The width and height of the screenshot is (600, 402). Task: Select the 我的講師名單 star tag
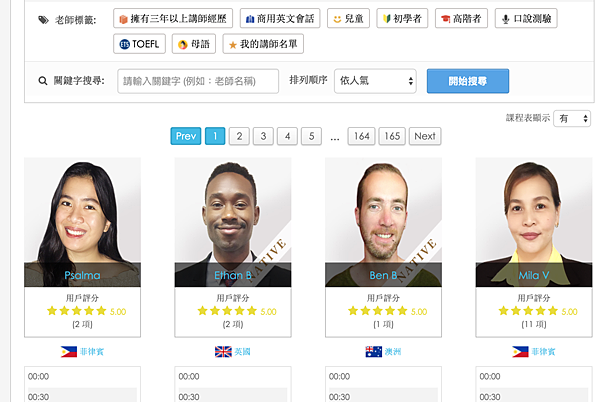point(263,44)
